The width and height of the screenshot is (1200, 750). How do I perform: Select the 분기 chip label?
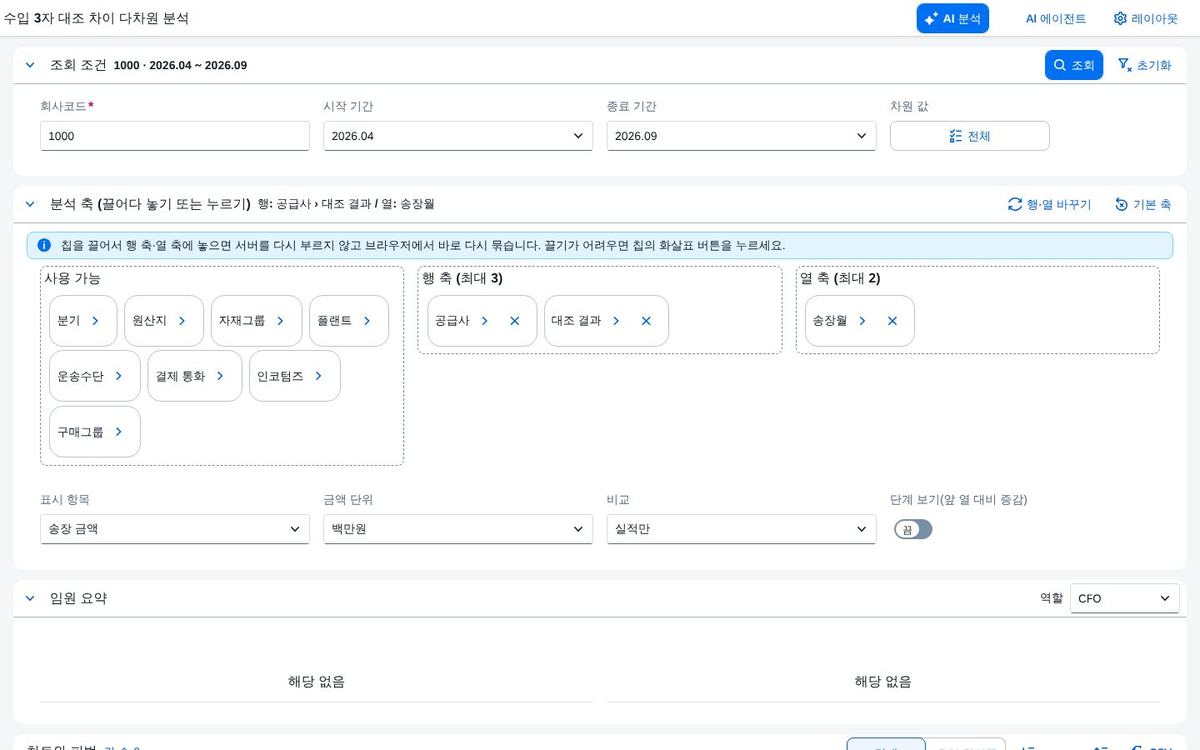[68, 321]
